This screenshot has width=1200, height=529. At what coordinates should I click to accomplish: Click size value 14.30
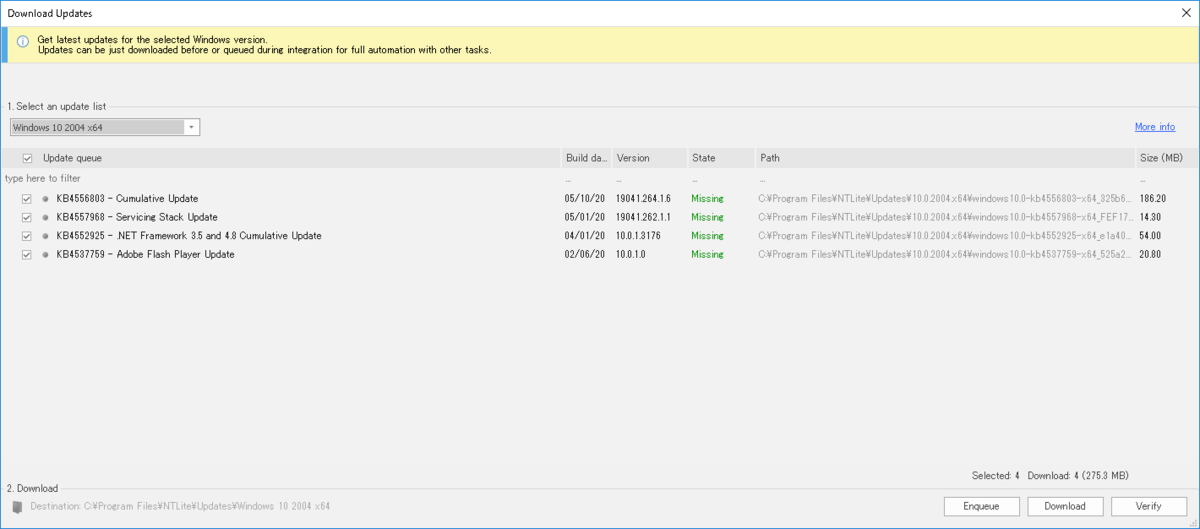tap(1149, 217)
